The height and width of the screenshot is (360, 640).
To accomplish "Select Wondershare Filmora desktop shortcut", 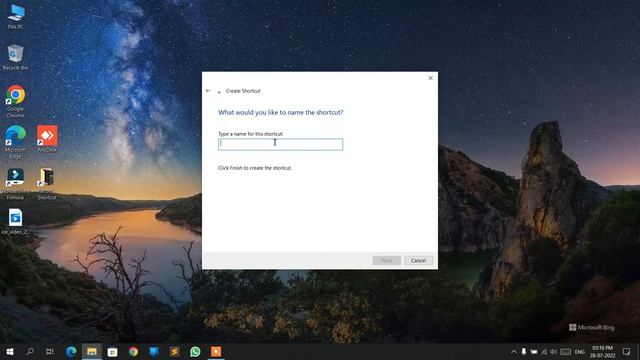I will (16, 184).
